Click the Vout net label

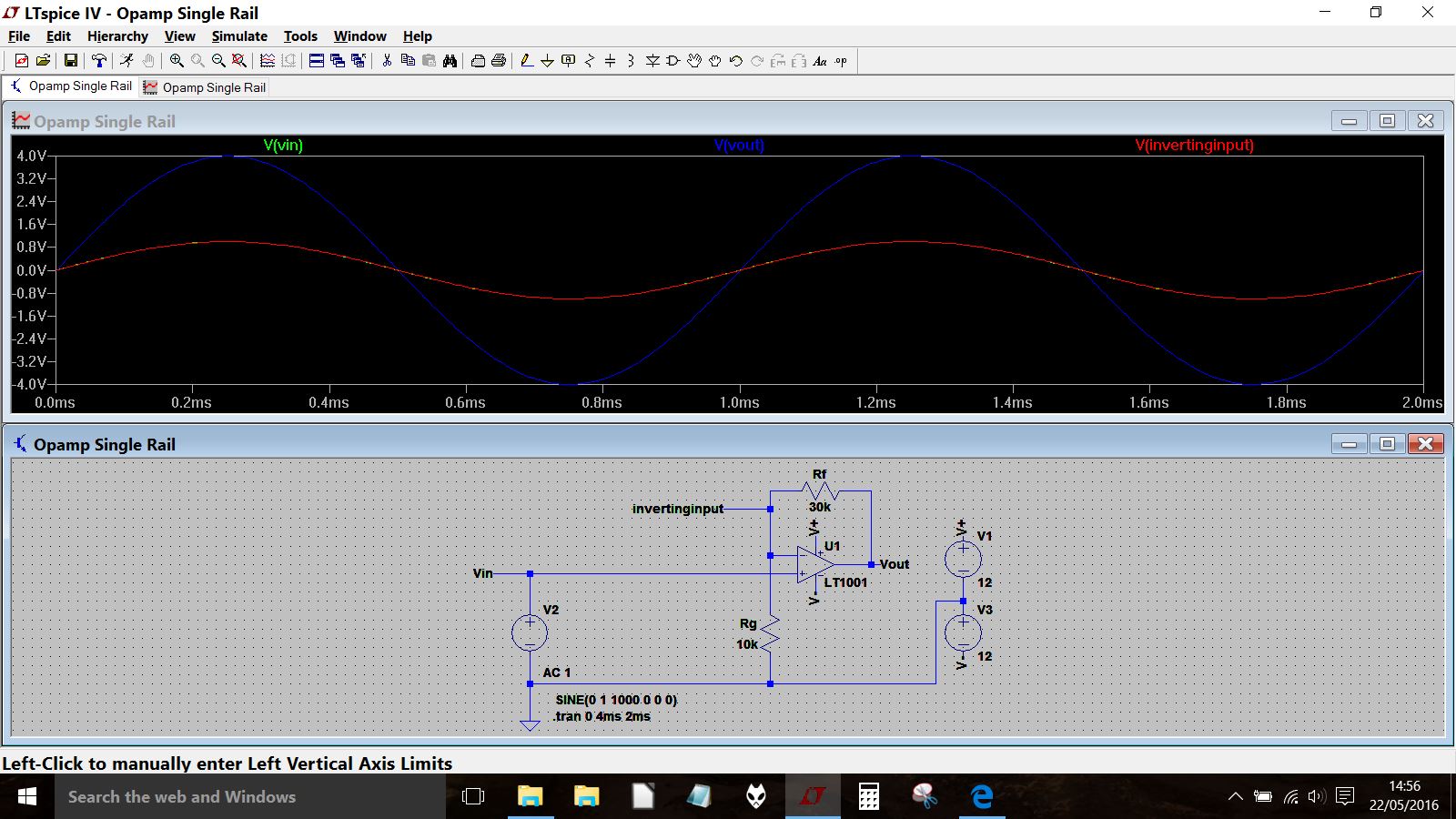894,564
